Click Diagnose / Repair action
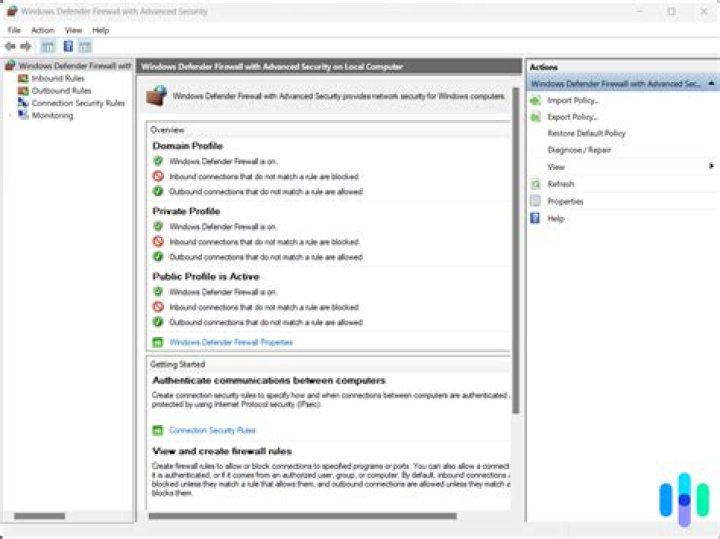The image size is (720, 539). tap(579, 150)
